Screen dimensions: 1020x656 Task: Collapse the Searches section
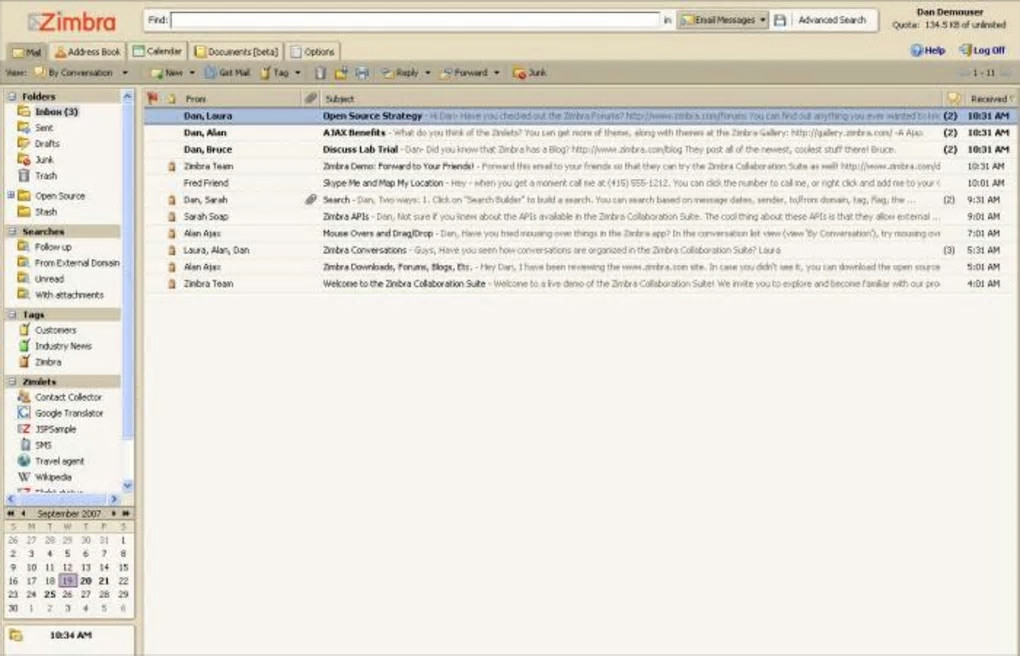(x=12, y=232)
